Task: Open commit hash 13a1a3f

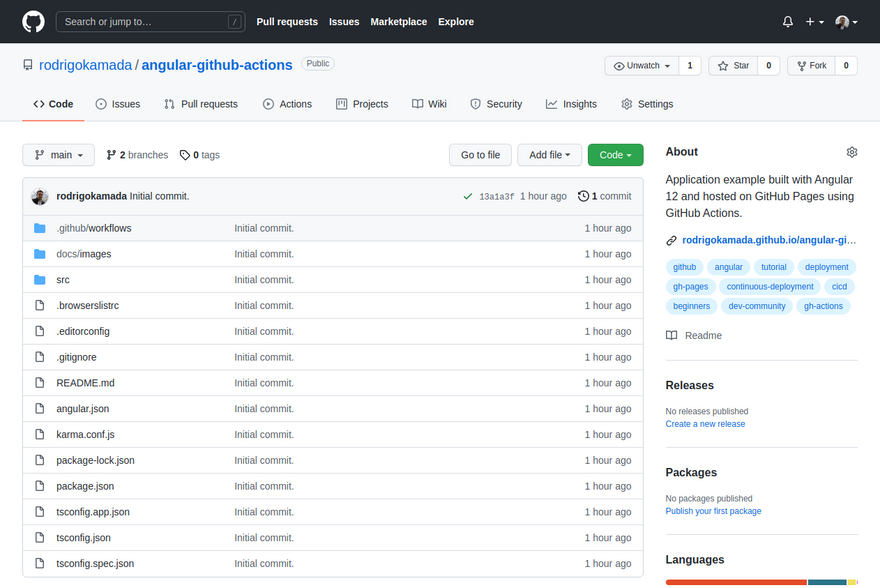Action: (x=497, y=197)
